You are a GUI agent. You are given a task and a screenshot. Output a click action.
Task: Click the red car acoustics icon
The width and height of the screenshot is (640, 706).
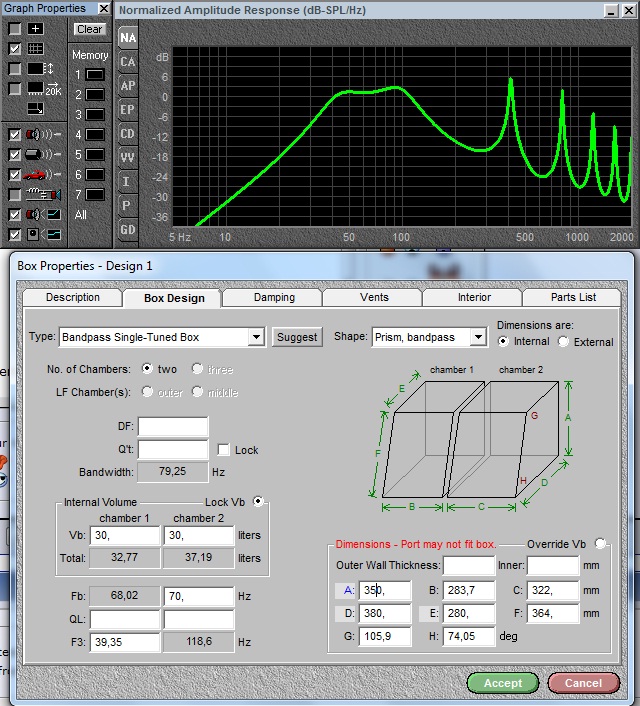(42, 174)
